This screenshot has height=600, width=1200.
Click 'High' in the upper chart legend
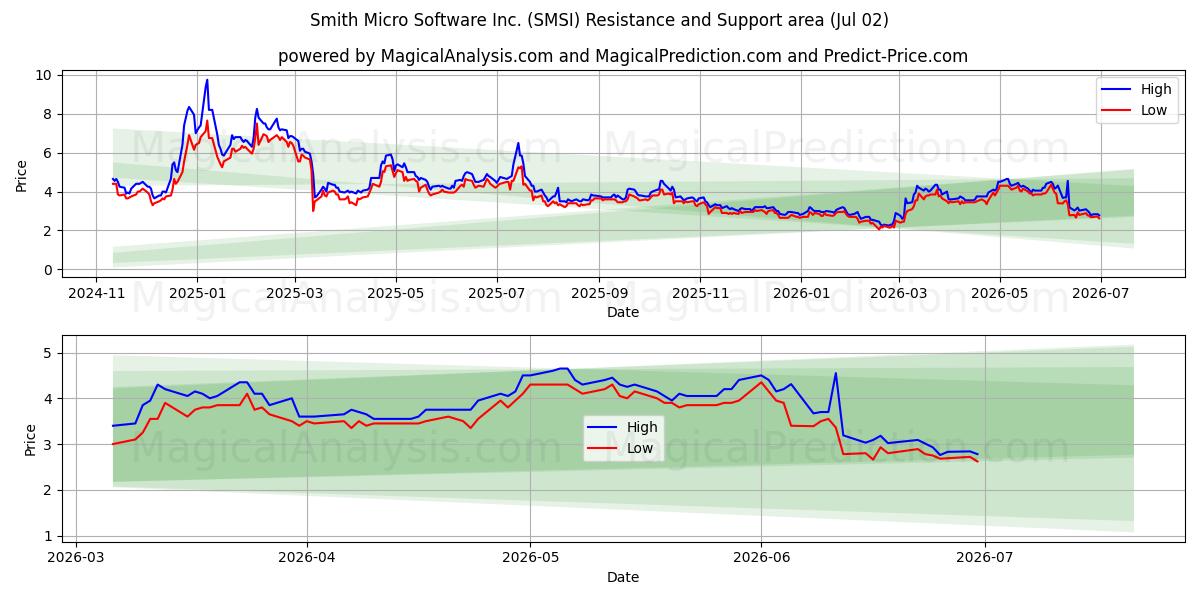(x=1156, y=90)
